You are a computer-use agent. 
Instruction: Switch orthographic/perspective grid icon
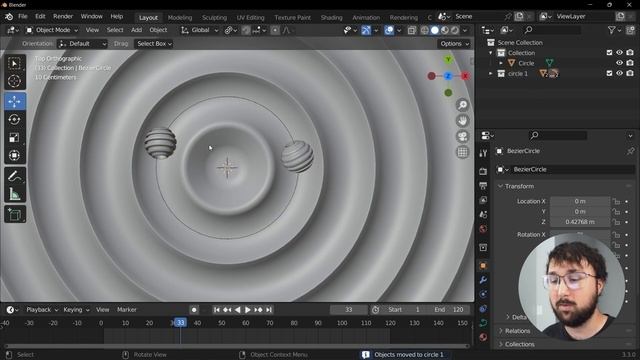[x=462, y=152]
